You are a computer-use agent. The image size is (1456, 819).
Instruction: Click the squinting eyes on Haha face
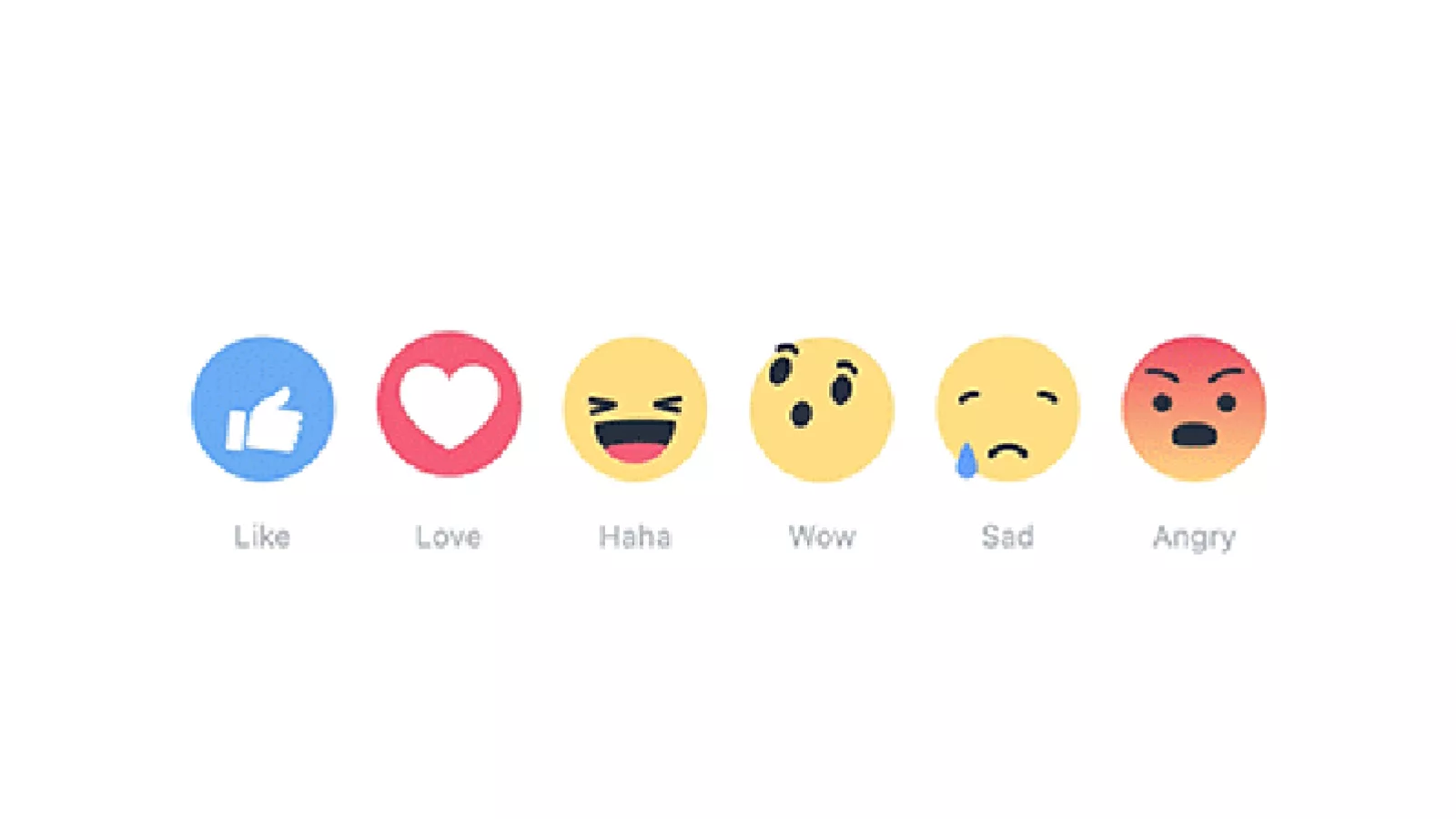(x=635, y=406)
